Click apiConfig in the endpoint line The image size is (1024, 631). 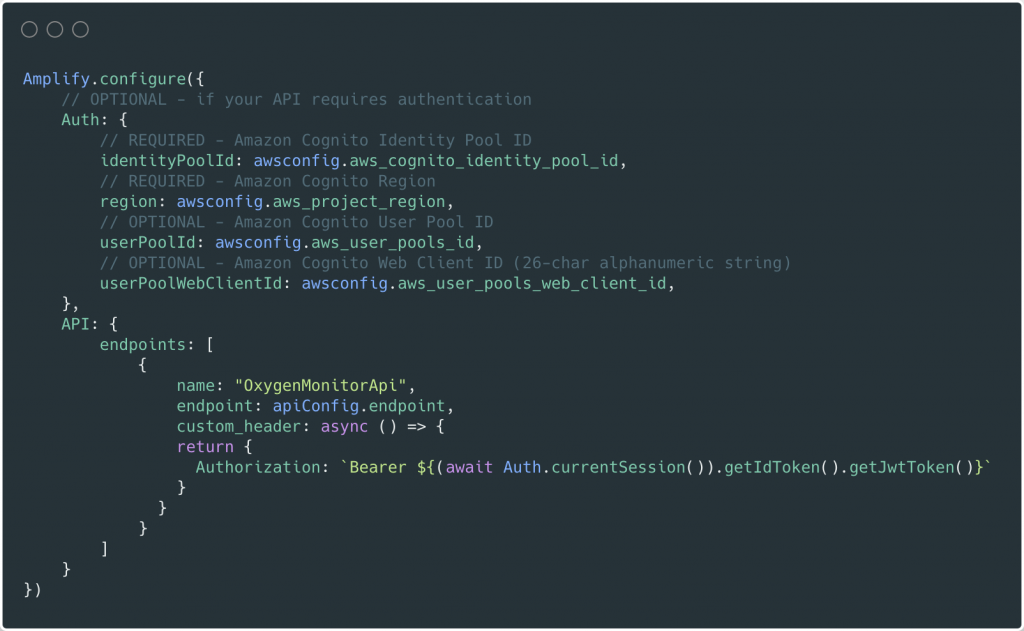click(x=315, y=406)
